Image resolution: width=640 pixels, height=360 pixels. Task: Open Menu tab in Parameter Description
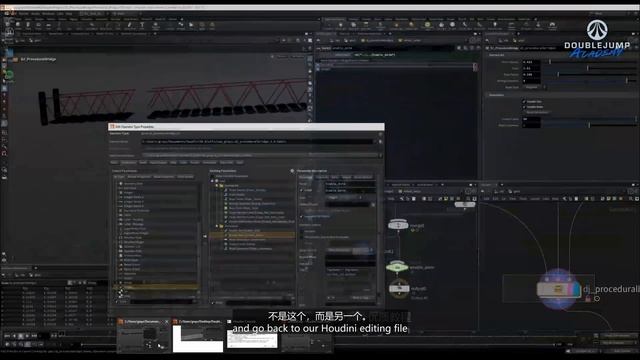(335, 177)
